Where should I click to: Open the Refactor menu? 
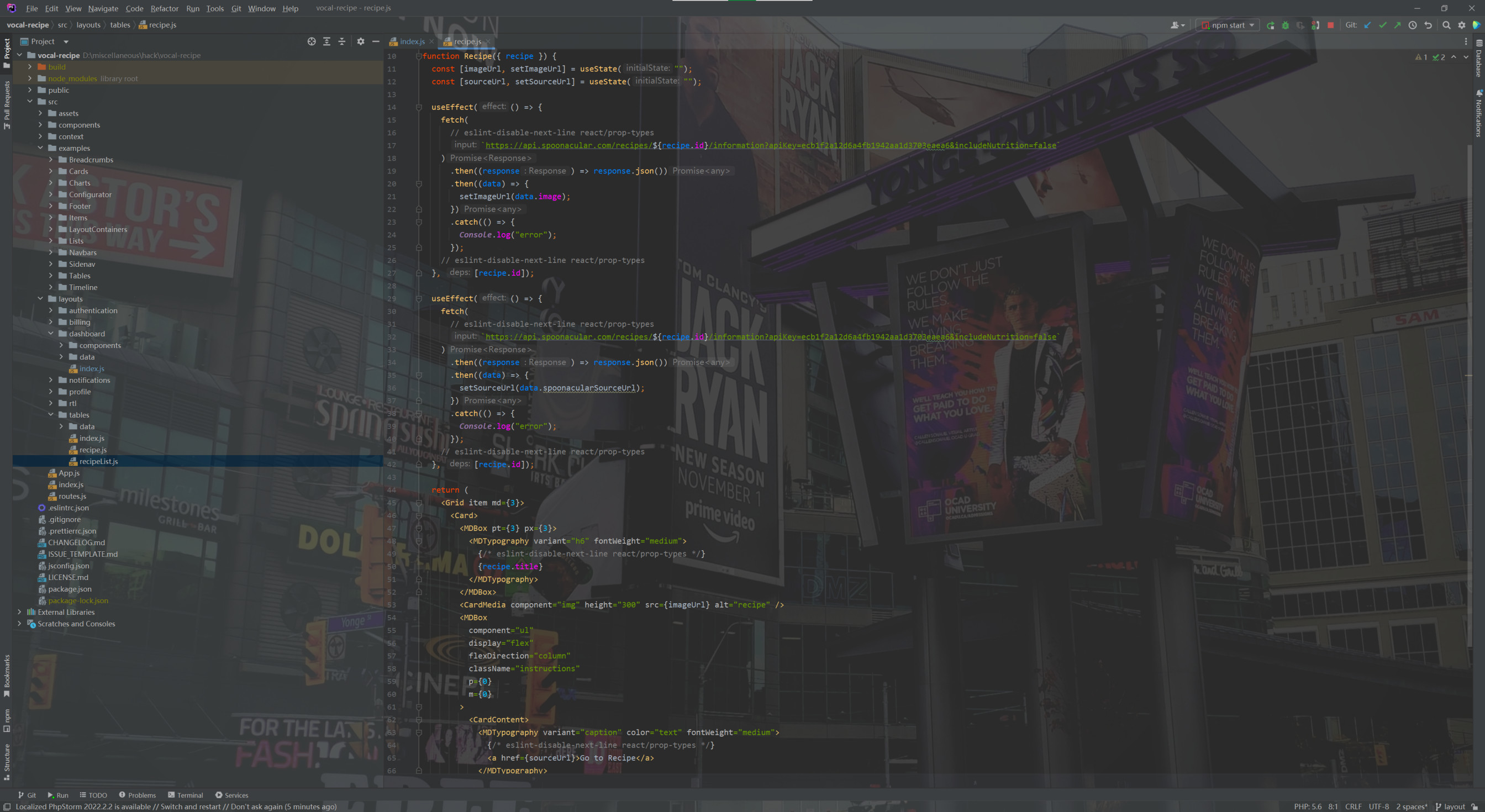point(164,8)
